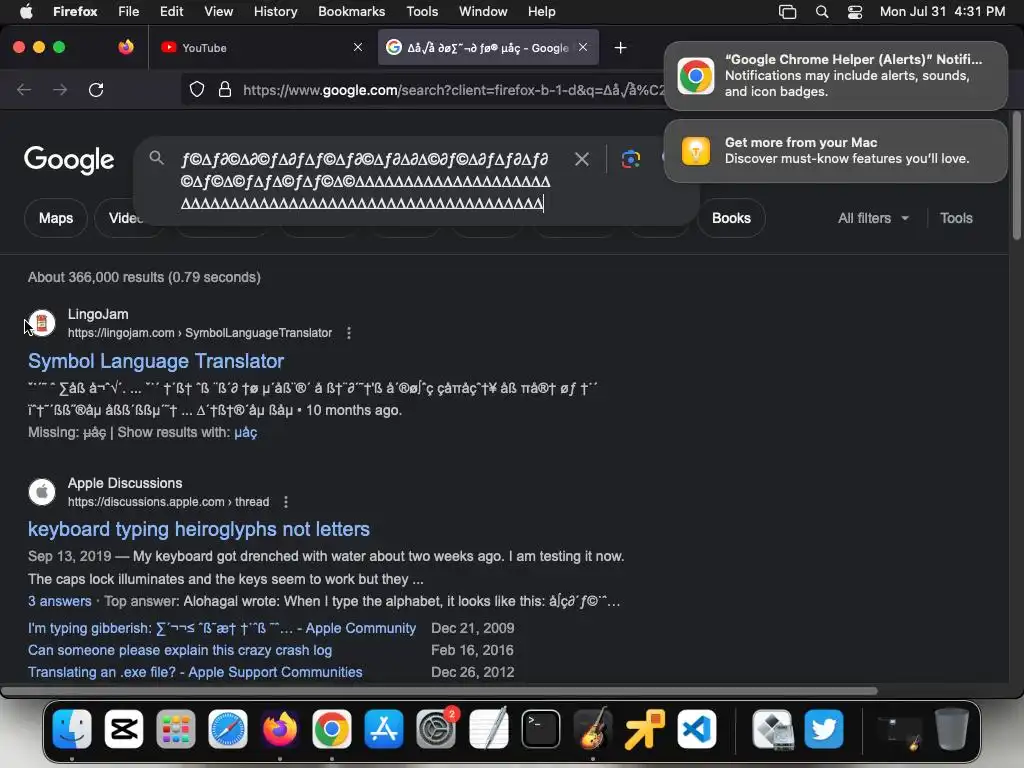Expand the All filters dropdown
The image size is (1024, 768).
click(x=873, y=218)
